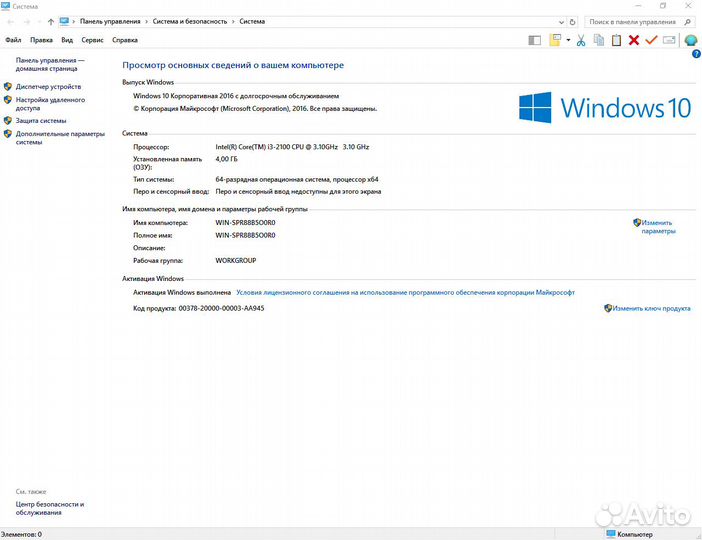This screenshot has width=702, height=540.
Task: Go back with the Back arrow
Action: [11, 21]
